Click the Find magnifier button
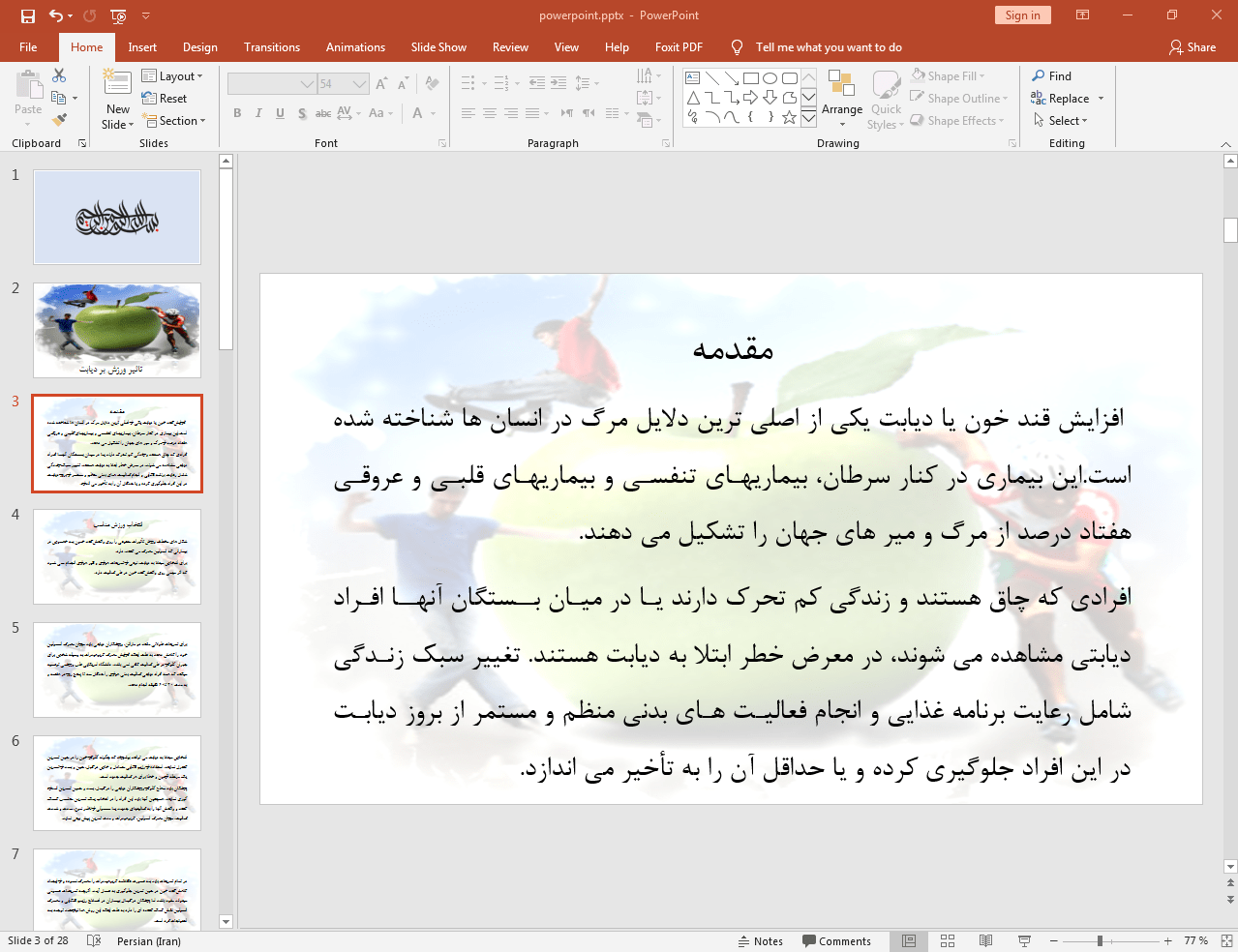Screen dimensions: 1238x952 [x=1052, y=76]
